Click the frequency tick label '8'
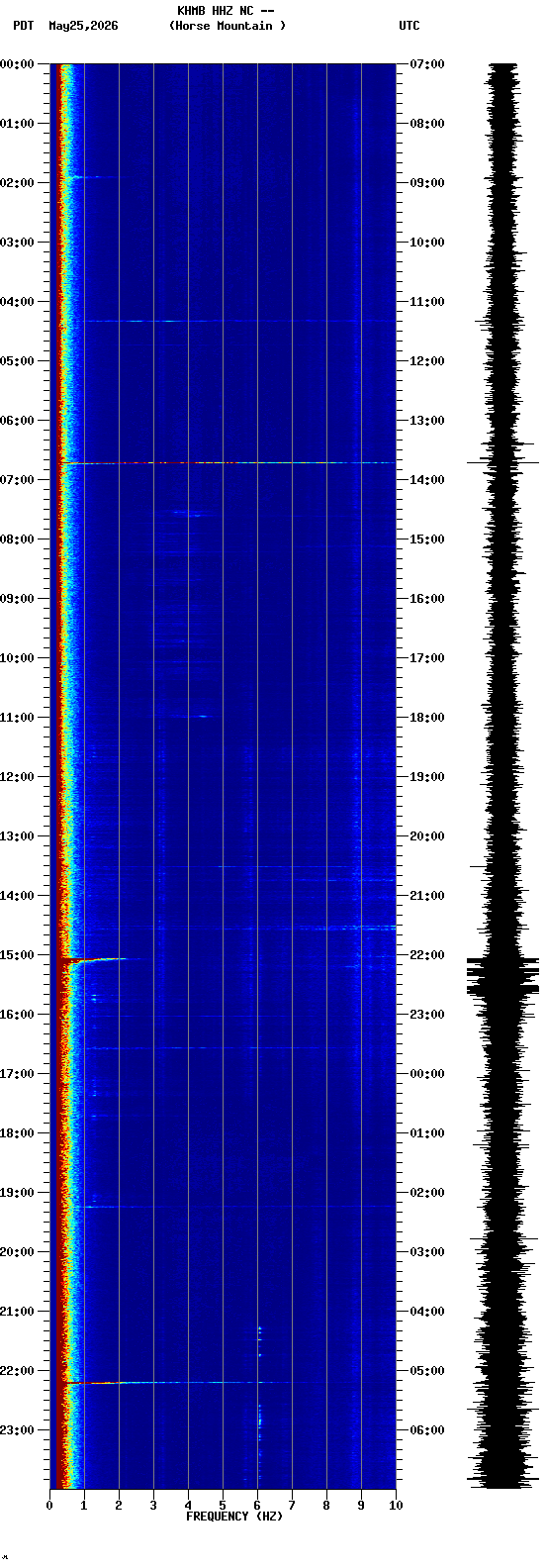Viewport: 546px width, 1568px height. click(326, 1506)
